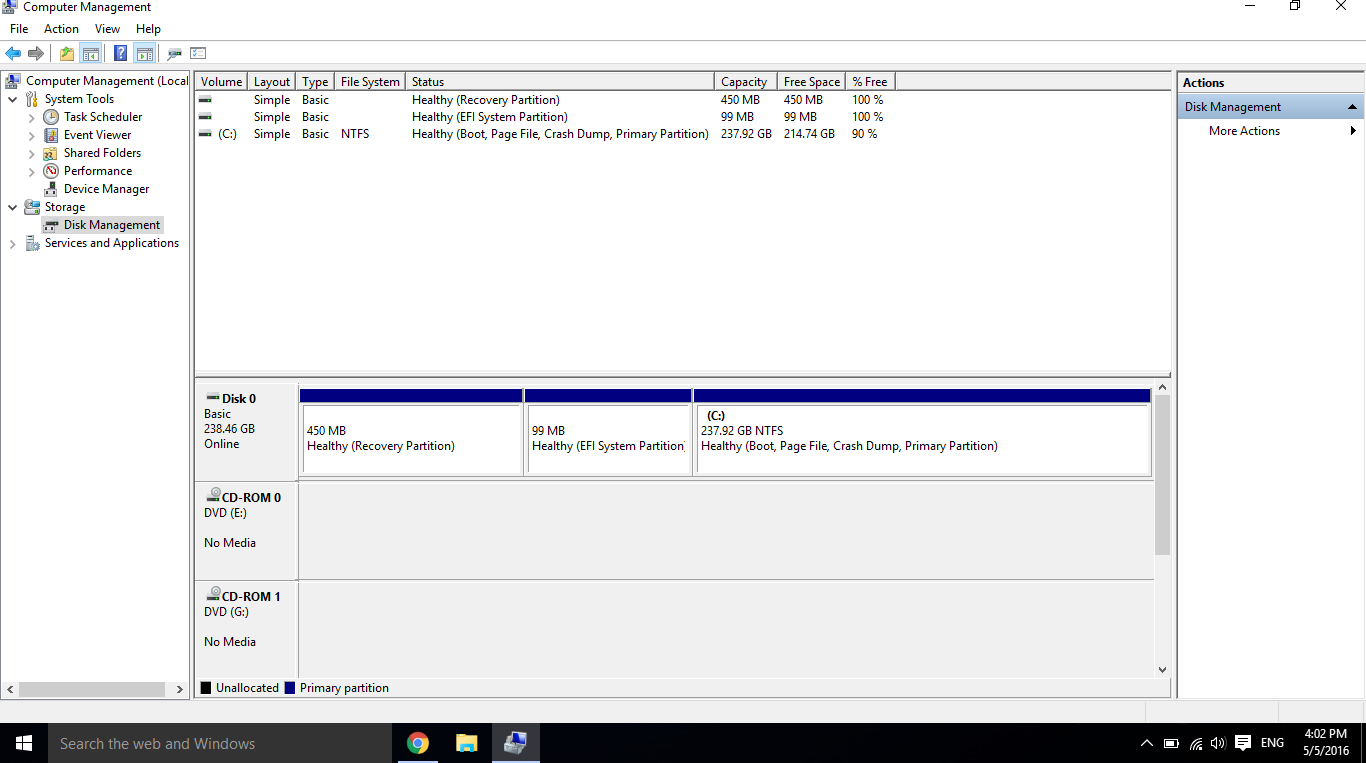This screenshot has width=1366, height=763.
Task: Toggle Show/Hide Console Tree button
Action: [91, 54]
